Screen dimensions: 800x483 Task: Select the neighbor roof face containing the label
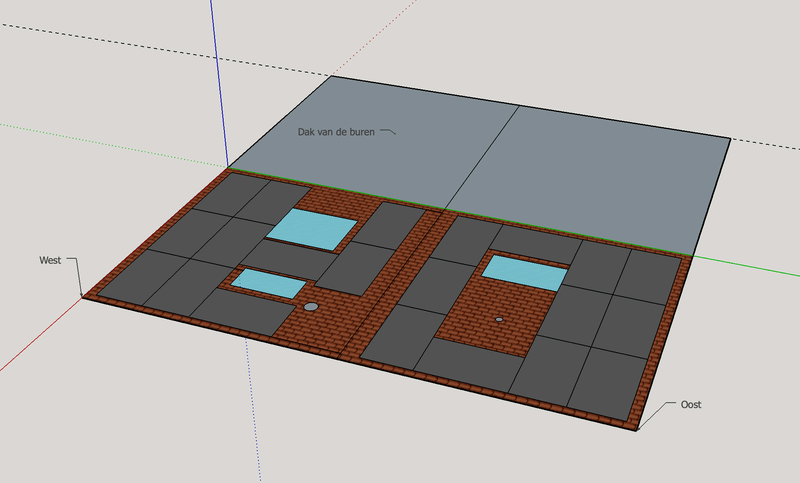(x=372, y=143)
